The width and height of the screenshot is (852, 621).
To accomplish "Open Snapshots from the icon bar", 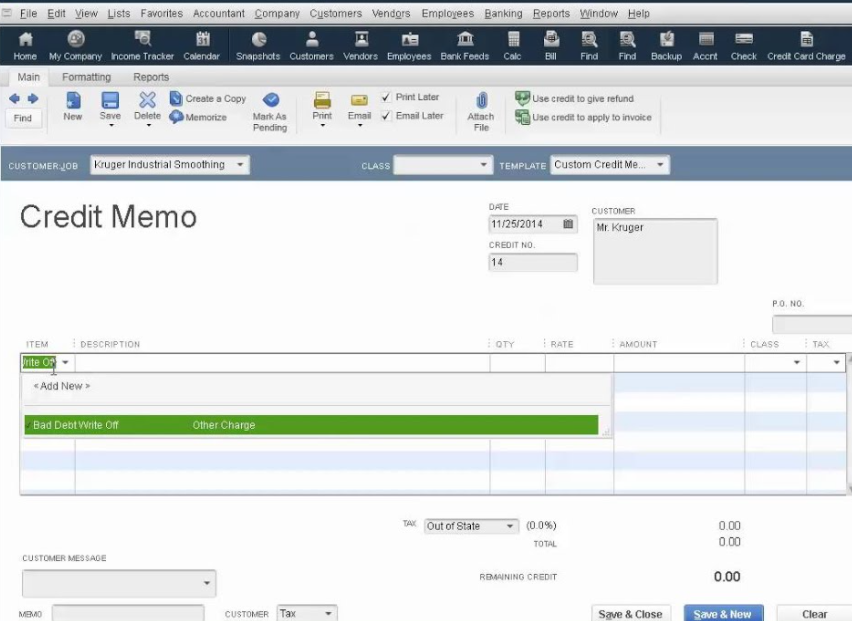I will coord(258,46).
